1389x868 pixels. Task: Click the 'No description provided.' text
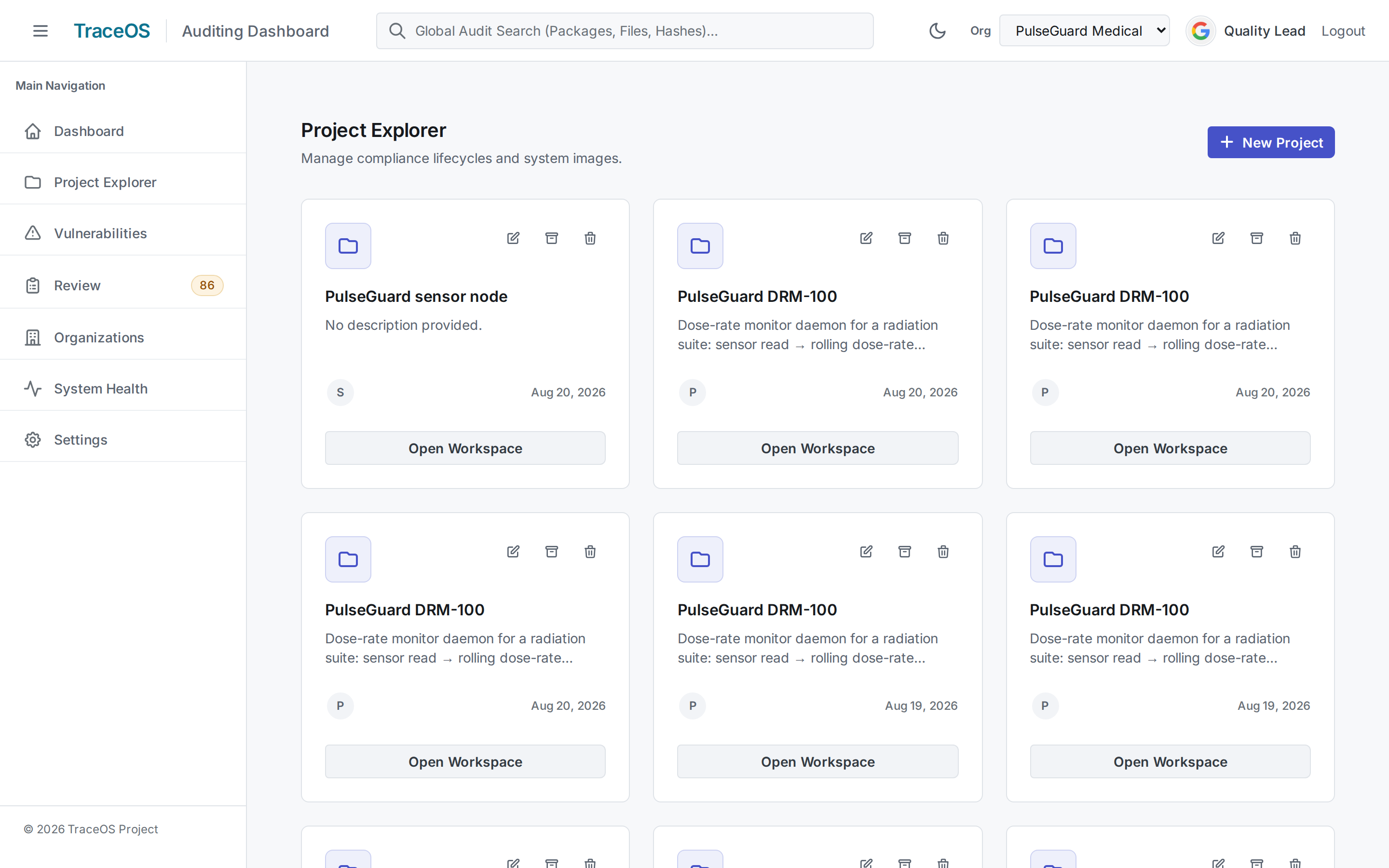click(x=404, y=325)
